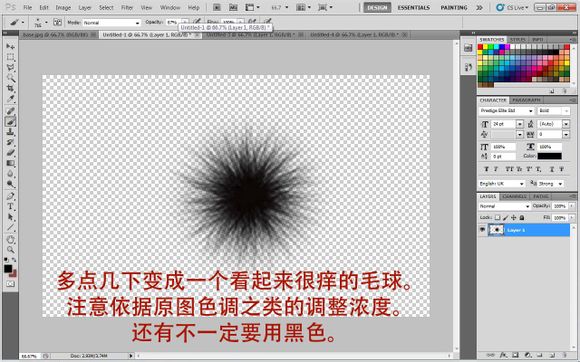Image resolution: width=580 pixels, height=362 pixels.
Task: Select the Brush tool in toolbox
Action: (x=10, y=121)
